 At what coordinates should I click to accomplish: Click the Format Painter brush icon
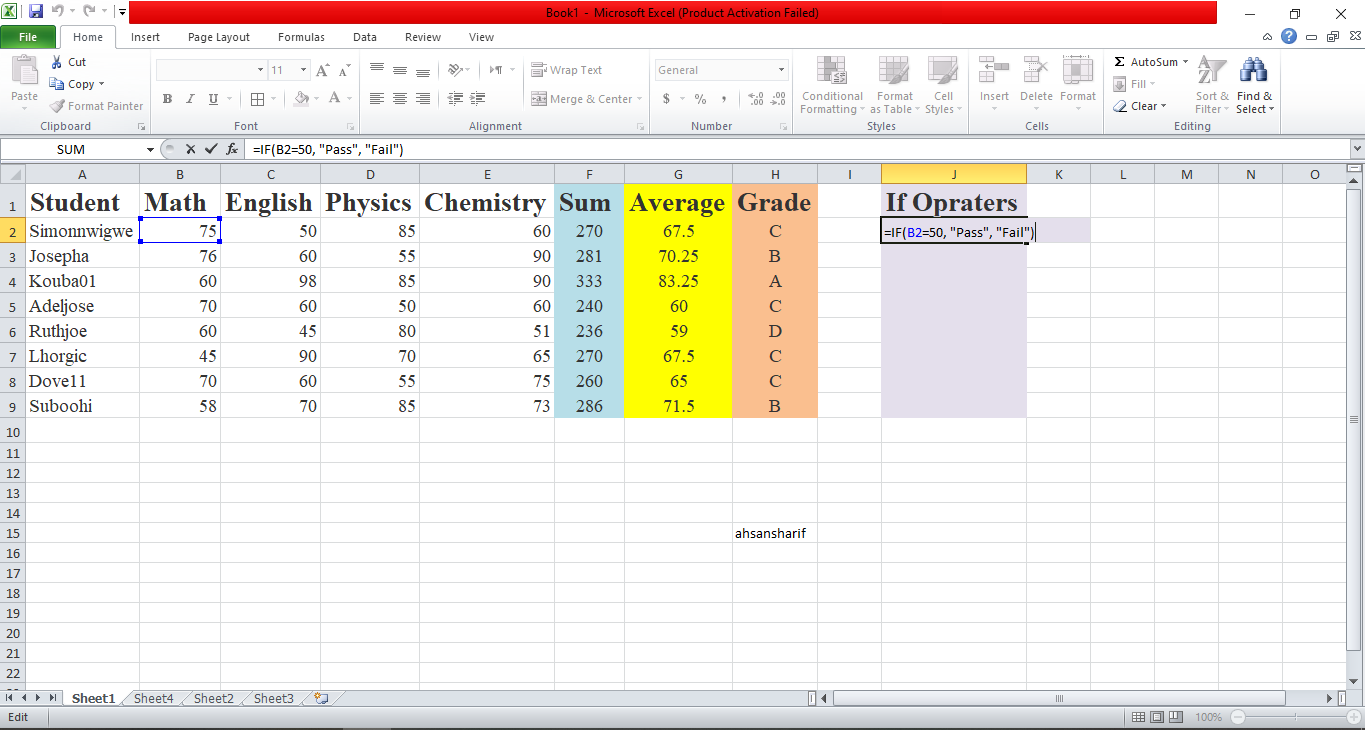pyautogui.click(x=58, y=106)
